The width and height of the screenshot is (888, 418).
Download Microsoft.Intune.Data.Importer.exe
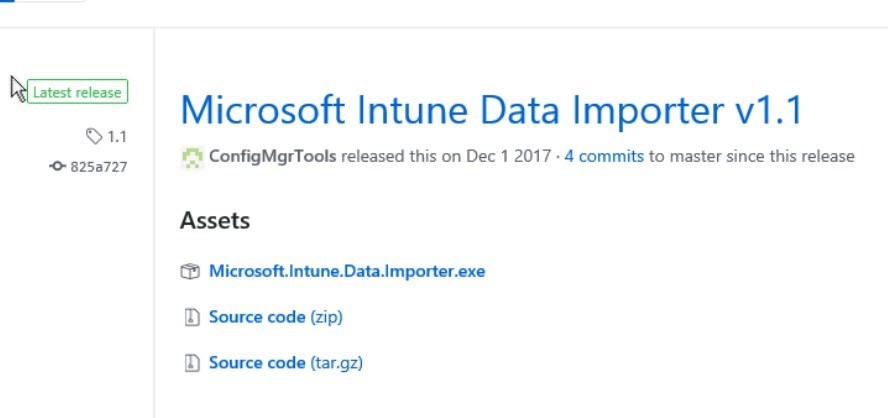coord(347,271)
